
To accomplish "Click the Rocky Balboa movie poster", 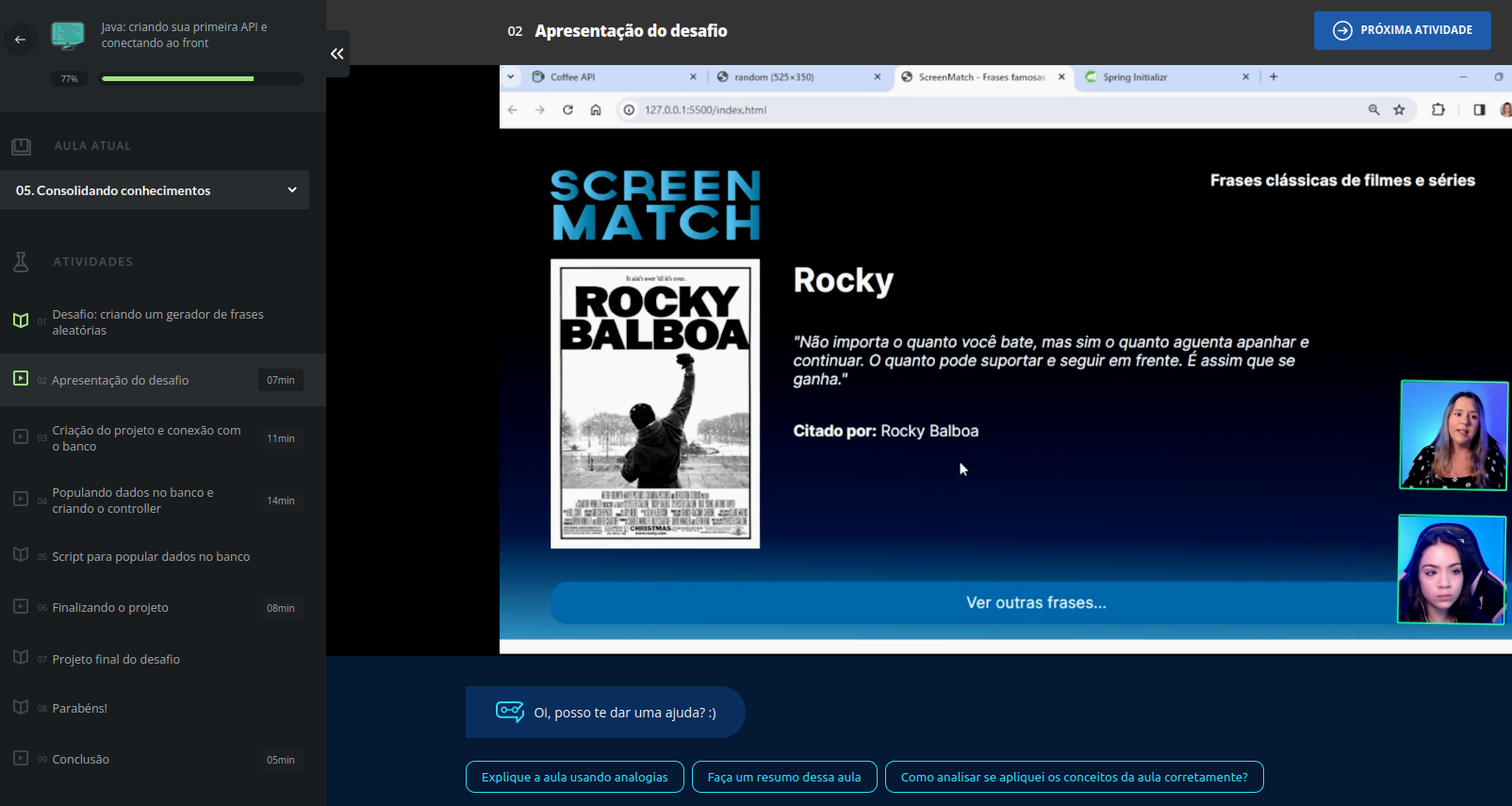I will click(655, 403).
